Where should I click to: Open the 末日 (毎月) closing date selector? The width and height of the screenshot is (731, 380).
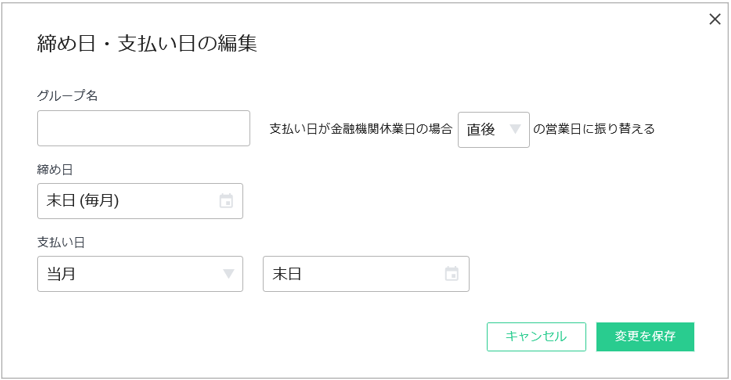point(140,201)
